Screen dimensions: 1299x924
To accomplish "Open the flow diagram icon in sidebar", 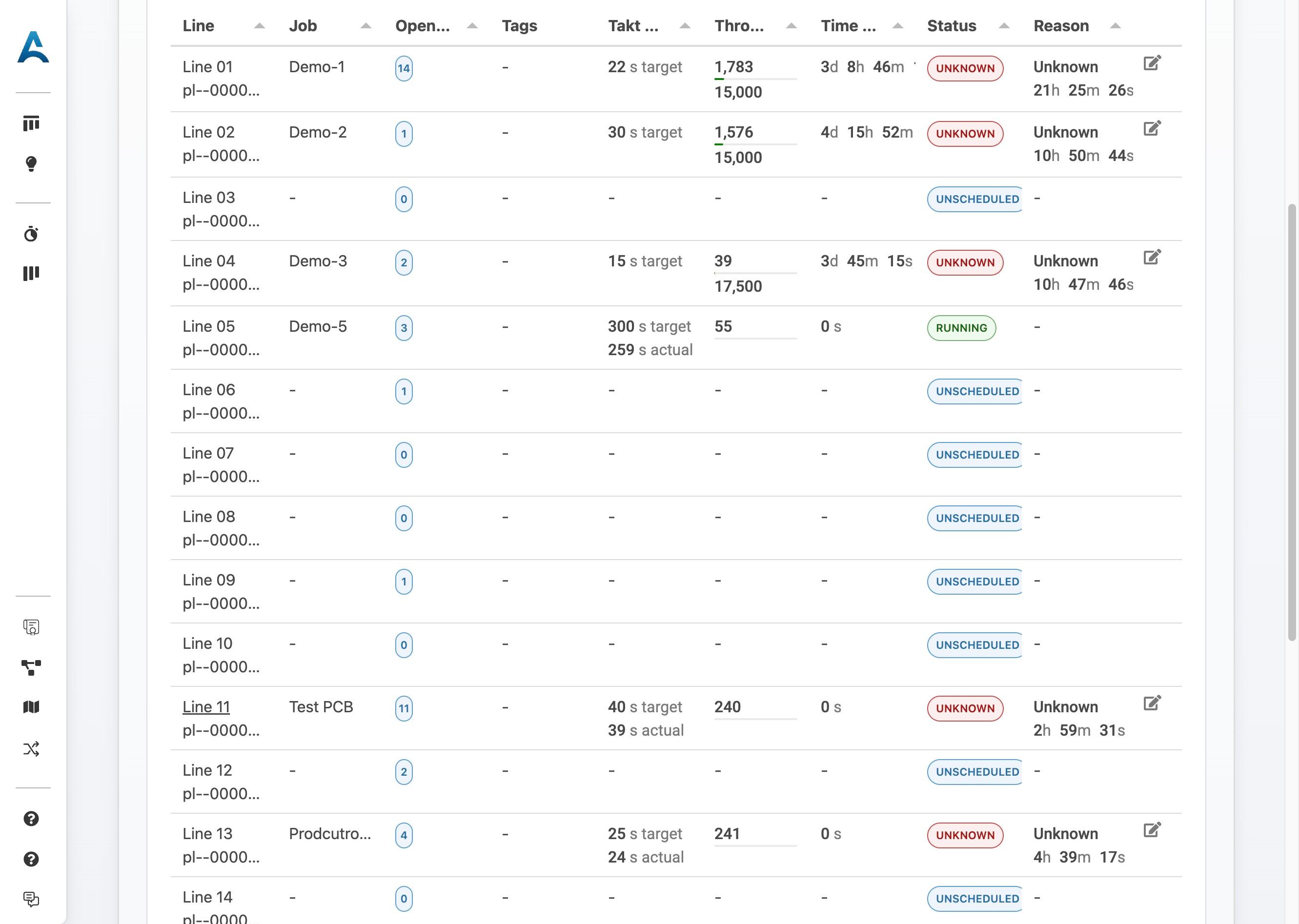I will tap(31, 667).
